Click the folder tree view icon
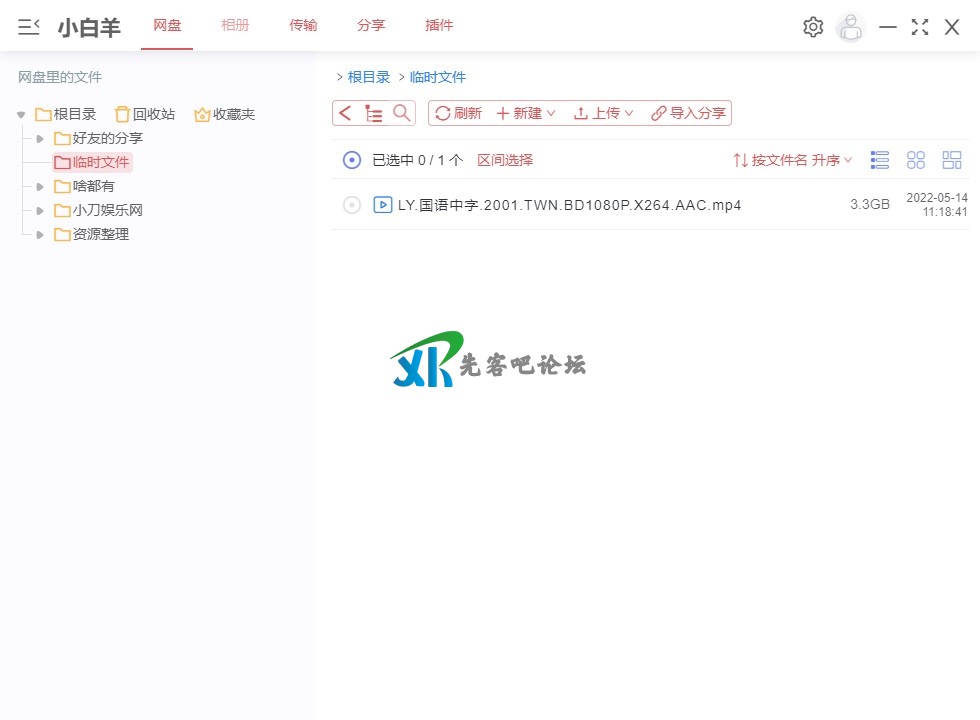Viewport: 980px width, 720px height. [374, 113]
